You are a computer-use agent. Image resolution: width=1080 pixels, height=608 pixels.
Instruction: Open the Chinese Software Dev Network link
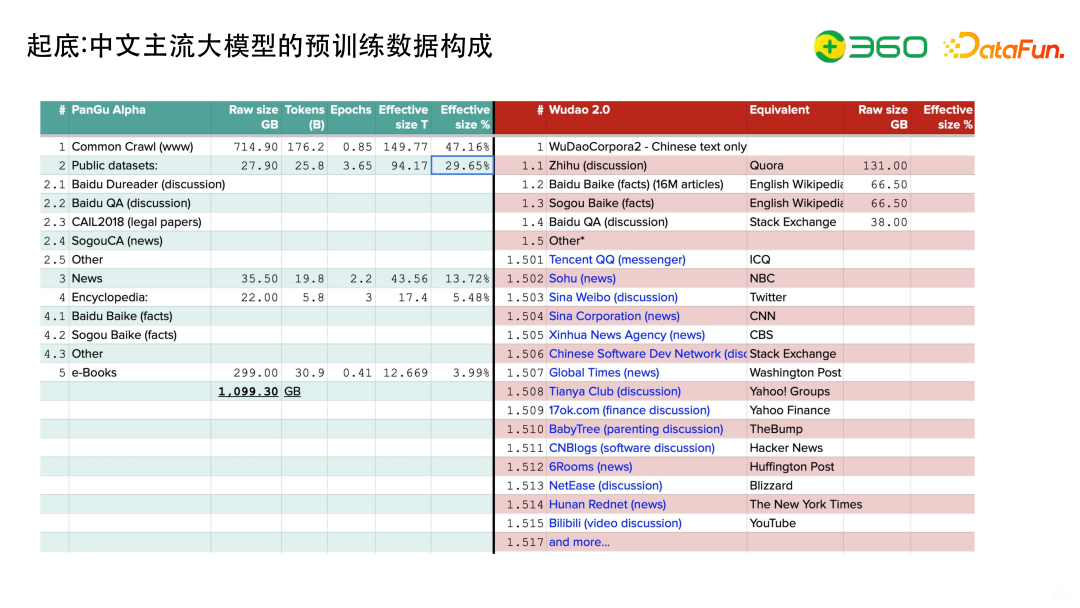click(647, 354)
